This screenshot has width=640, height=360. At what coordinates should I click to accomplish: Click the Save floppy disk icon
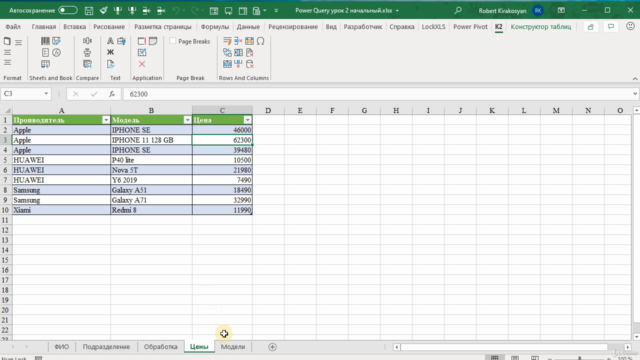[x=89, y=11]
